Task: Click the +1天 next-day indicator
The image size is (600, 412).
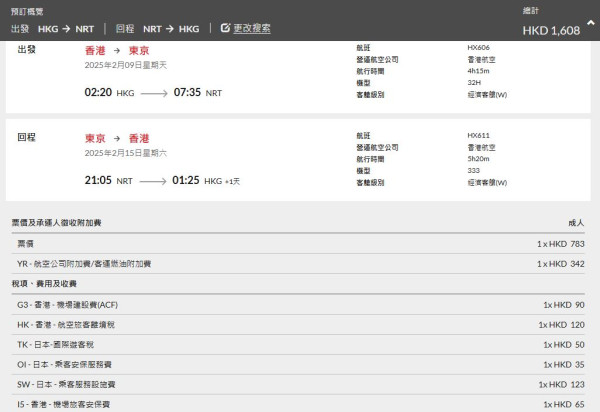Action: pos(232,181)
